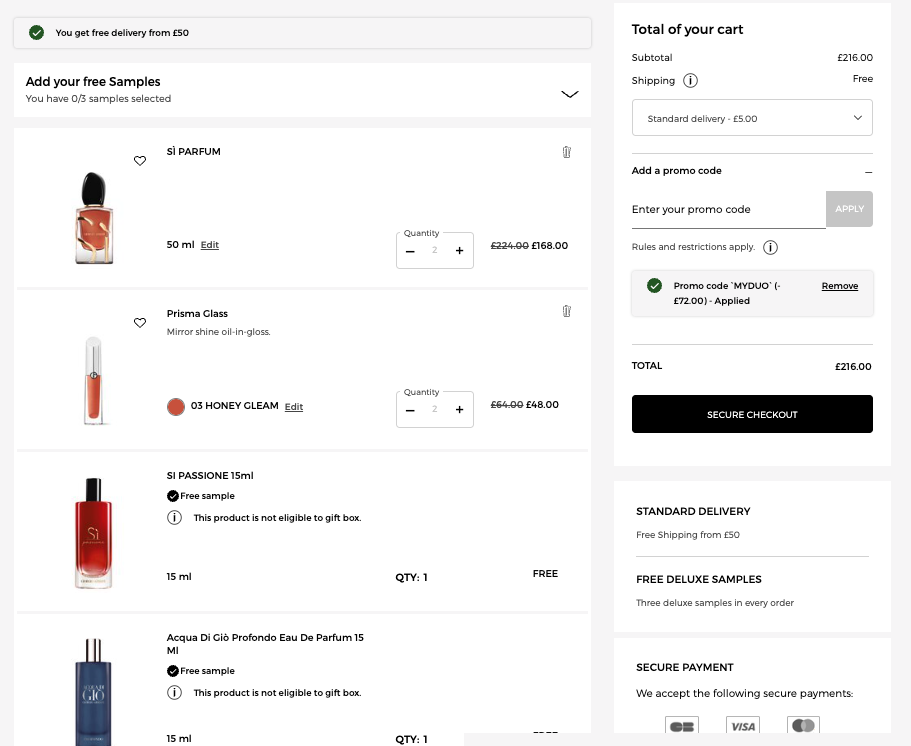Click the promo code input field
Screen dimensions: 911x746
(728, 210)
